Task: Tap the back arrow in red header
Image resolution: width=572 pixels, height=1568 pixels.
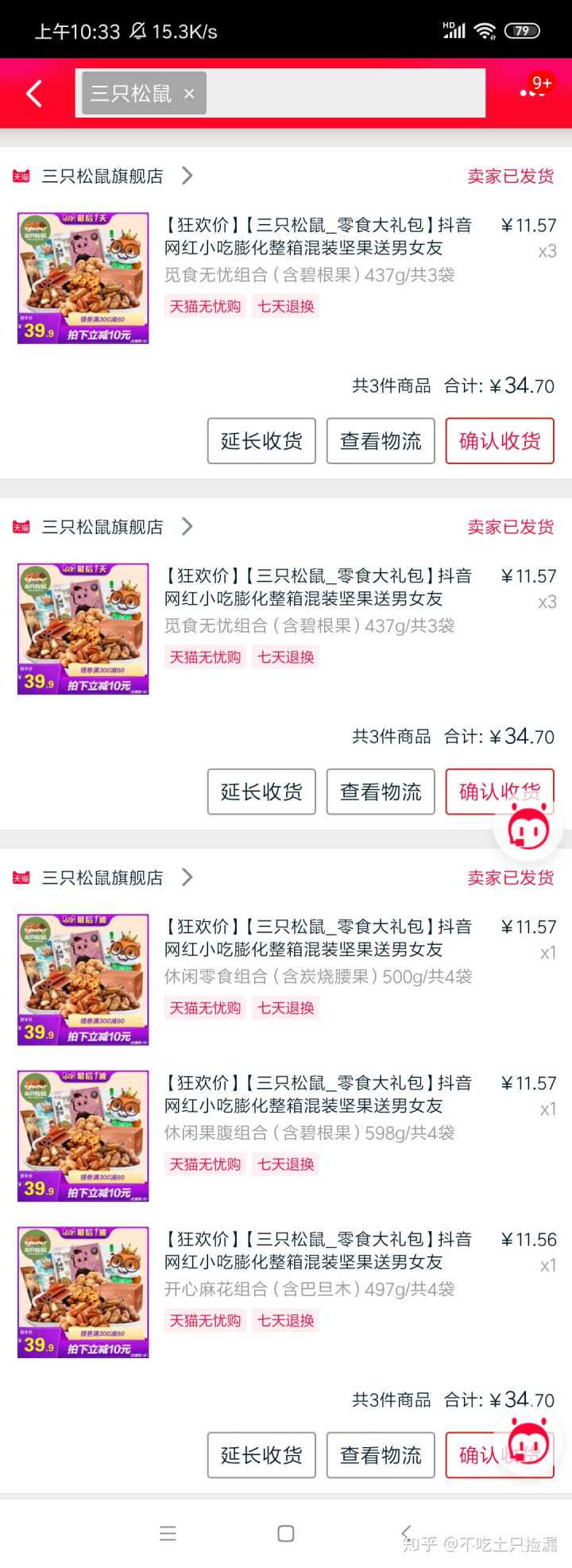Action: pyautogui.click(x=34, y=94)
